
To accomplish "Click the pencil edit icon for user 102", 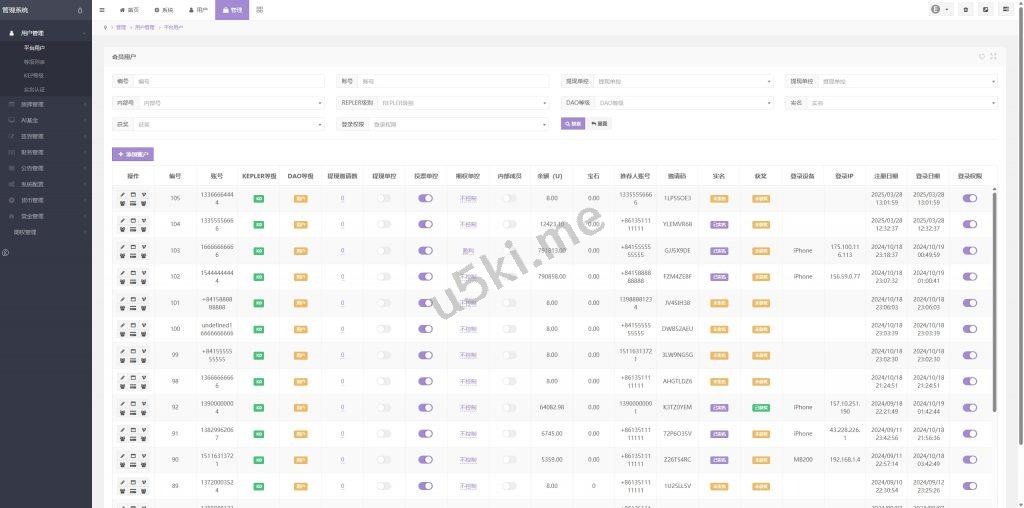I will [123, 272].
